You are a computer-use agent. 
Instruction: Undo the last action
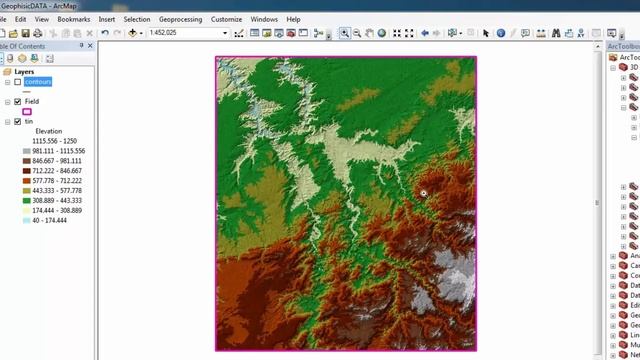coord(105,33)
